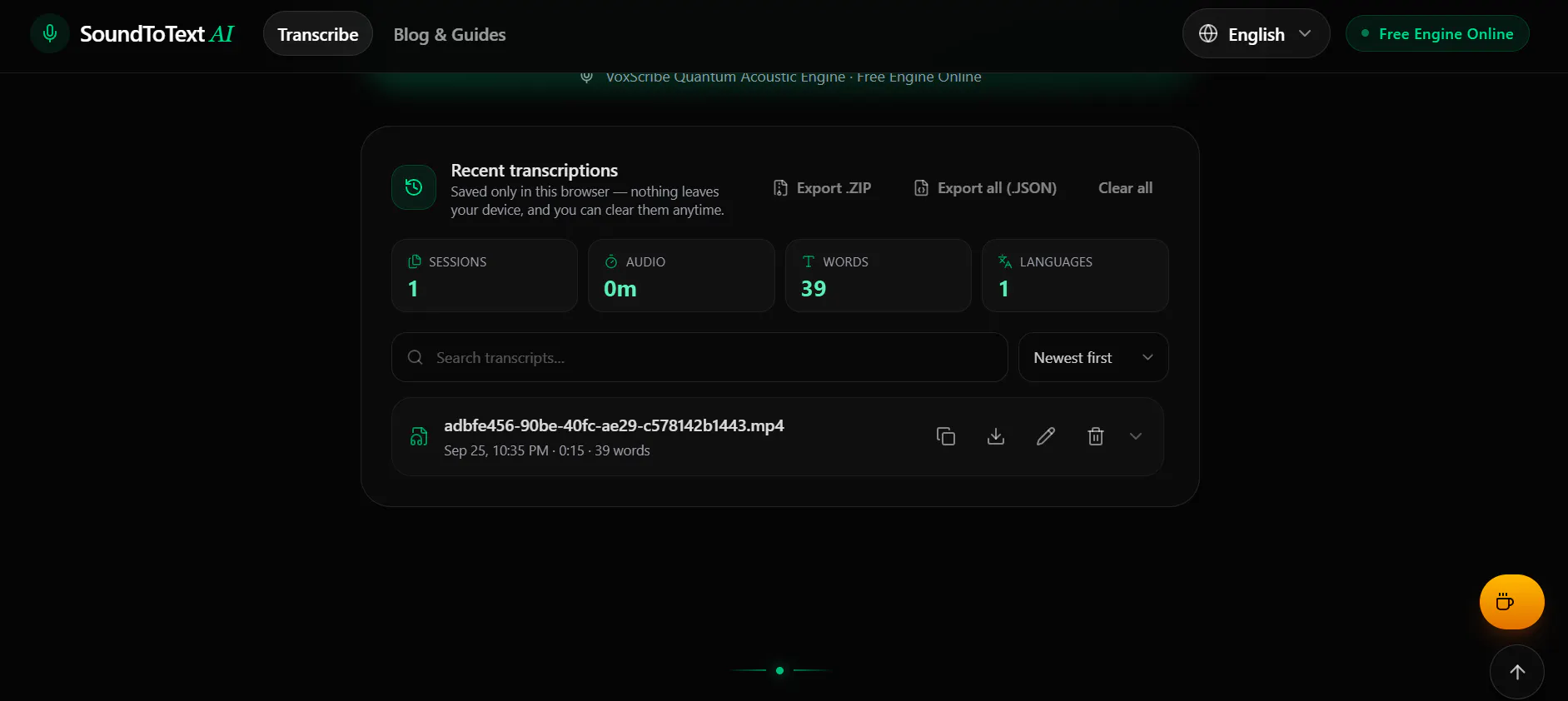The width and height of the screenshot is (1568, 701).
Task: Export transcripts as .ZIP
Action: point(822,188)
